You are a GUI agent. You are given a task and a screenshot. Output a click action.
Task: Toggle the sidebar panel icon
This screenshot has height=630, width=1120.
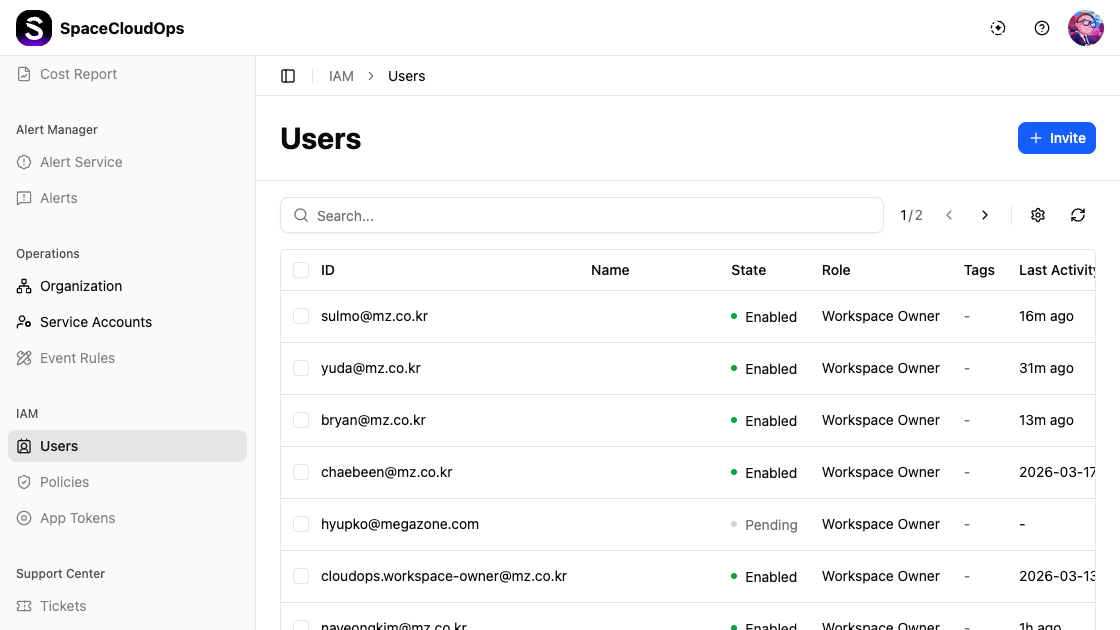coord(288,76)
